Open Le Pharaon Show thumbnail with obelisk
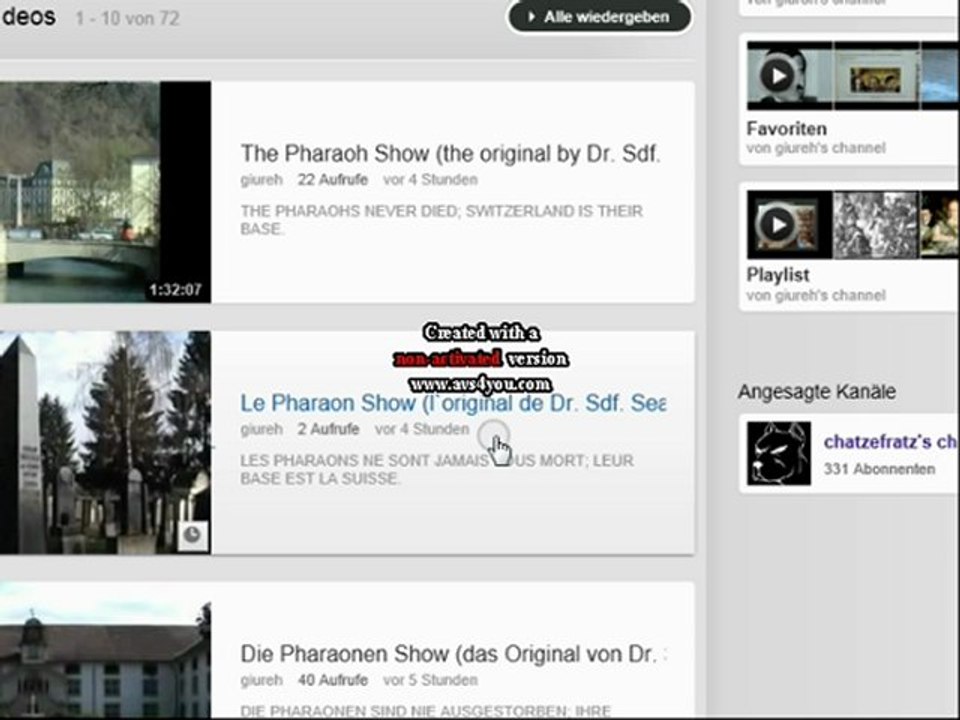Image resolution: width=960 pixels, height=720 pixels. click(x=105, y=443)
